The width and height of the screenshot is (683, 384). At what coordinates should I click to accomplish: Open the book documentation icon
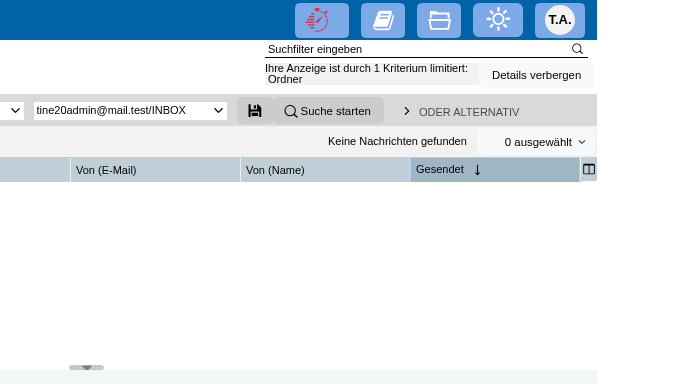tap(383, 20)
